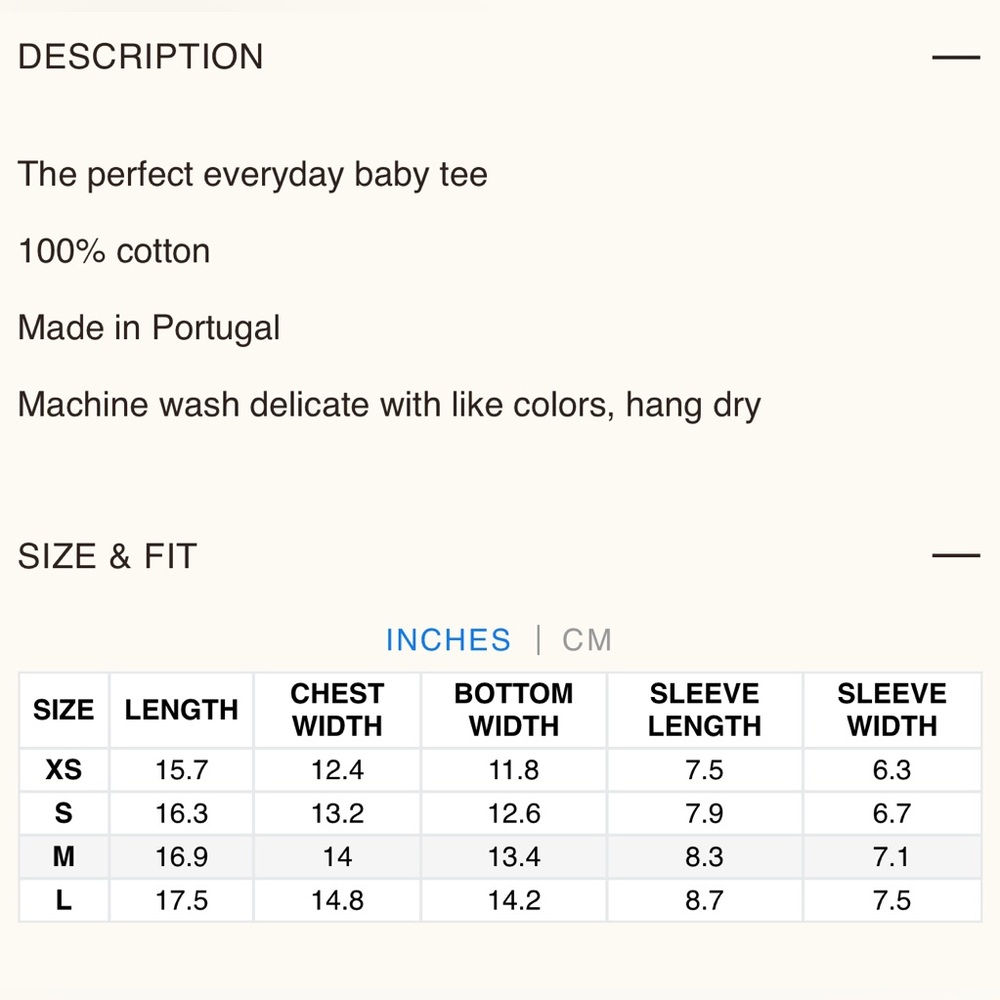
Task: Click the BOTTOM WIDTH column header
Action: (x=514, y=710)
